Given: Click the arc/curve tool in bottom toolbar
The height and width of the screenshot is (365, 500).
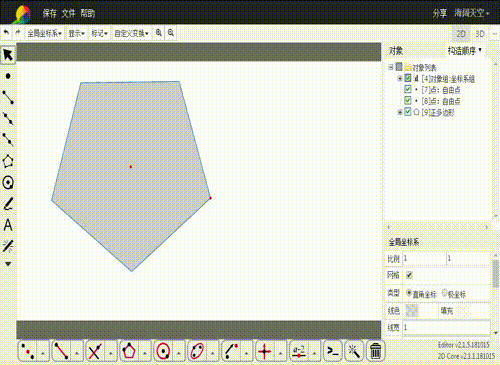Looking at the screenshot, I should pos(231,351).
